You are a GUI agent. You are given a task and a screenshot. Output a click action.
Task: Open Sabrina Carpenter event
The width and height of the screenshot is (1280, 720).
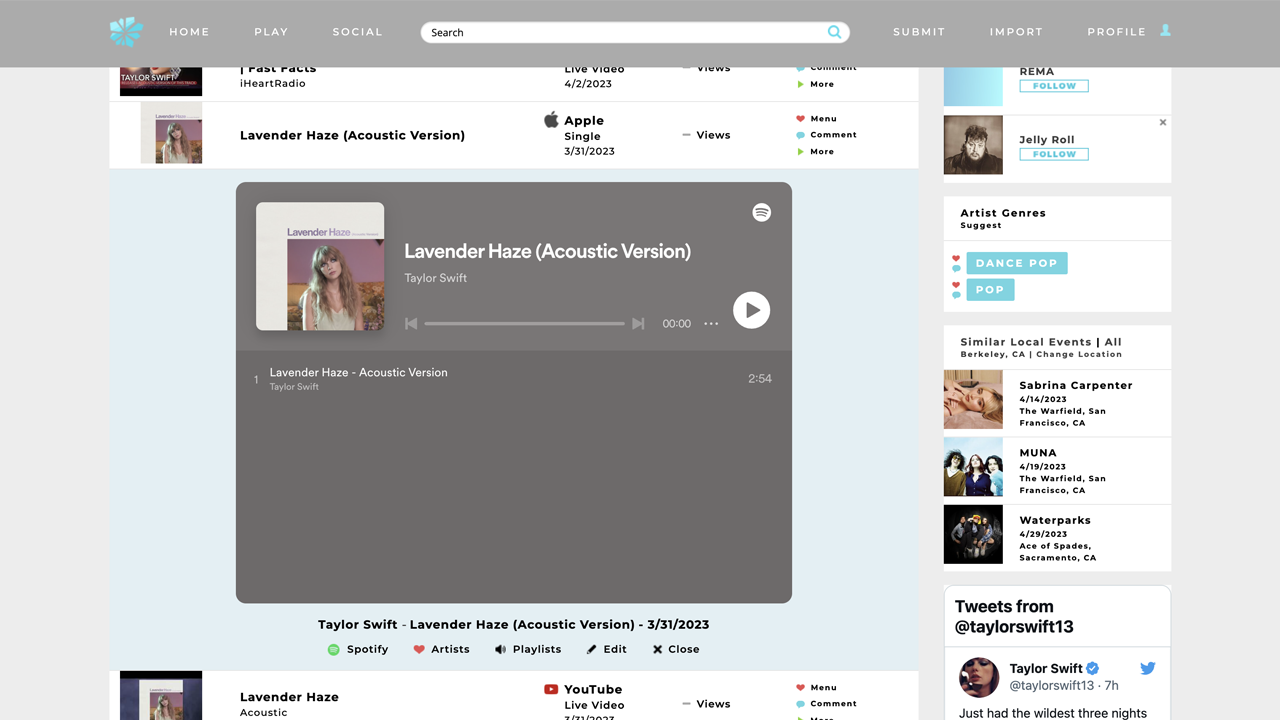[1076, 385]
